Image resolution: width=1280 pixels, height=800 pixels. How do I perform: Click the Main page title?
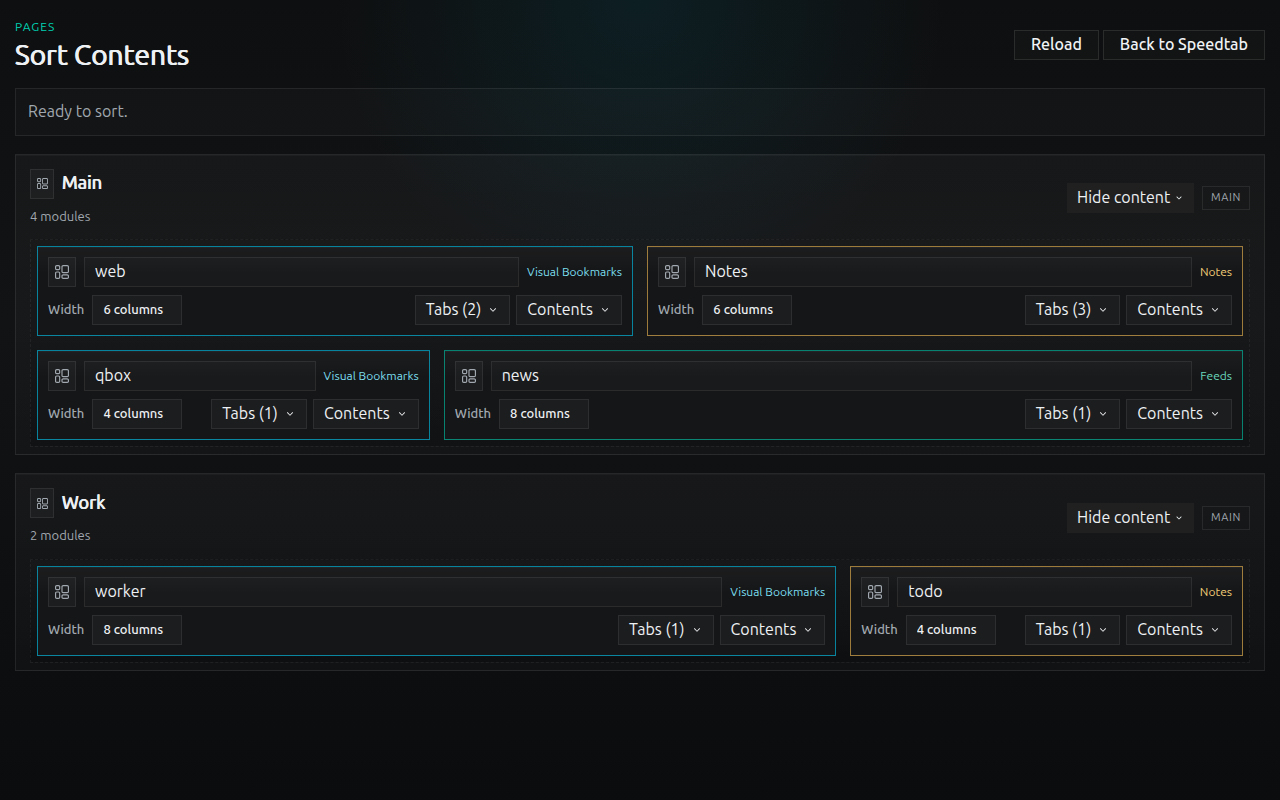[x=82, y=183]
